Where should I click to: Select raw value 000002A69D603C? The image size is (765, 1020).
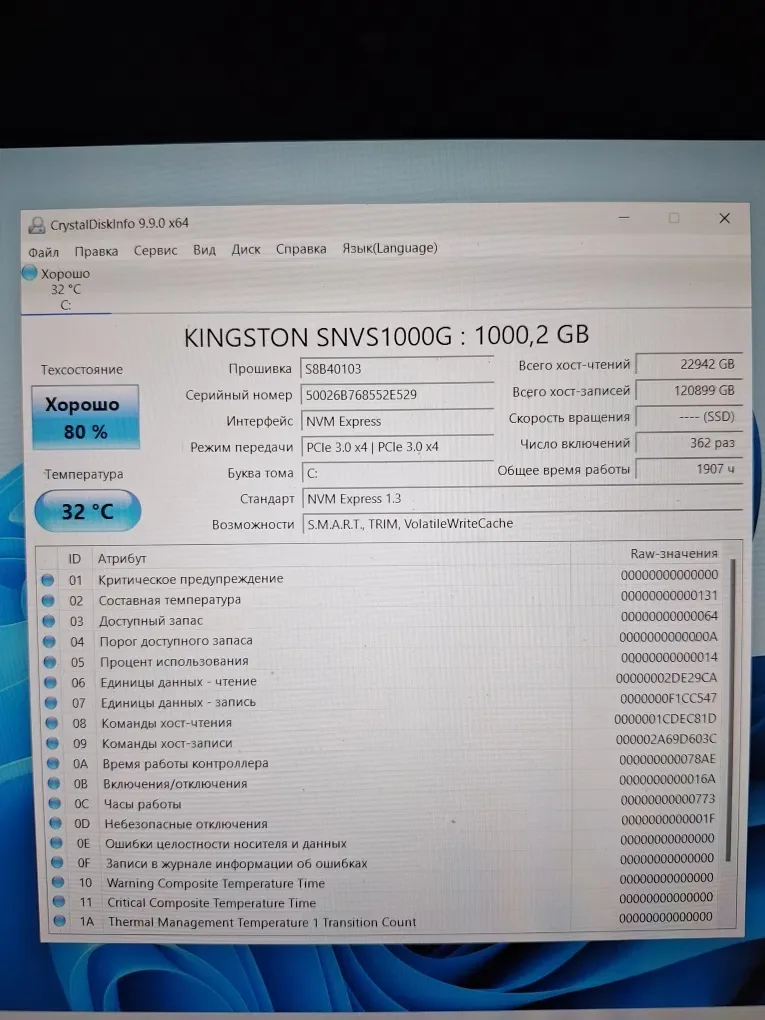[x=665, y=739]
